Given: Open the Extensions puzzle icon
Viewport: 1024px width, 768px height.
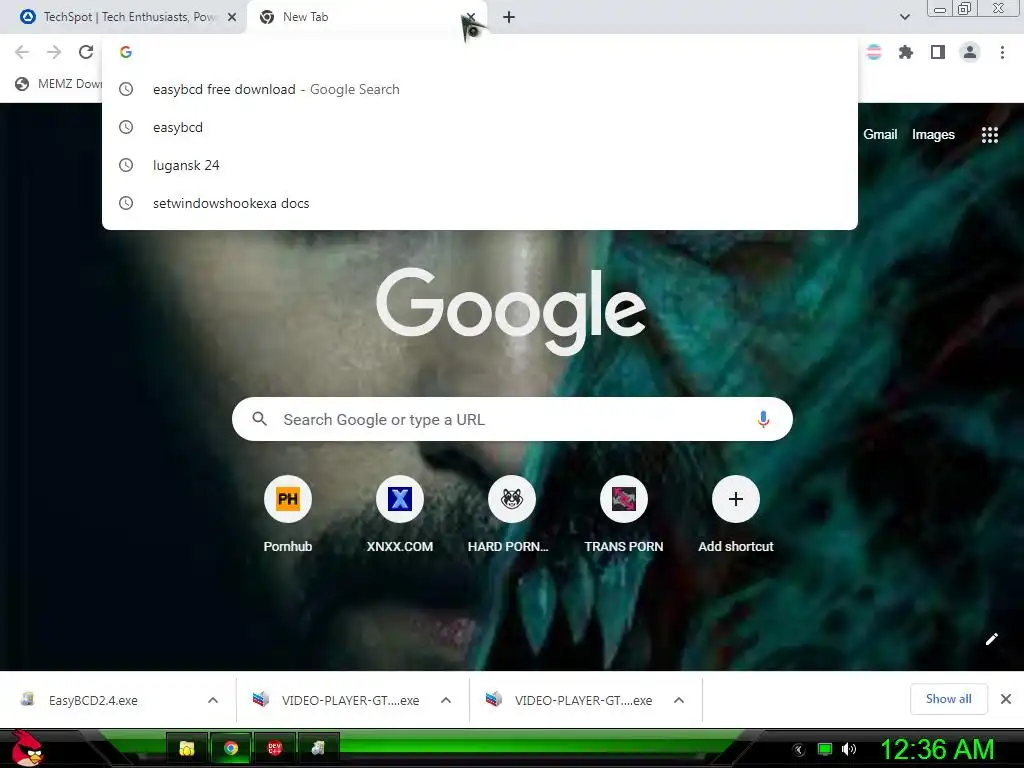Looking at the screenshot, I should (905, 52).
